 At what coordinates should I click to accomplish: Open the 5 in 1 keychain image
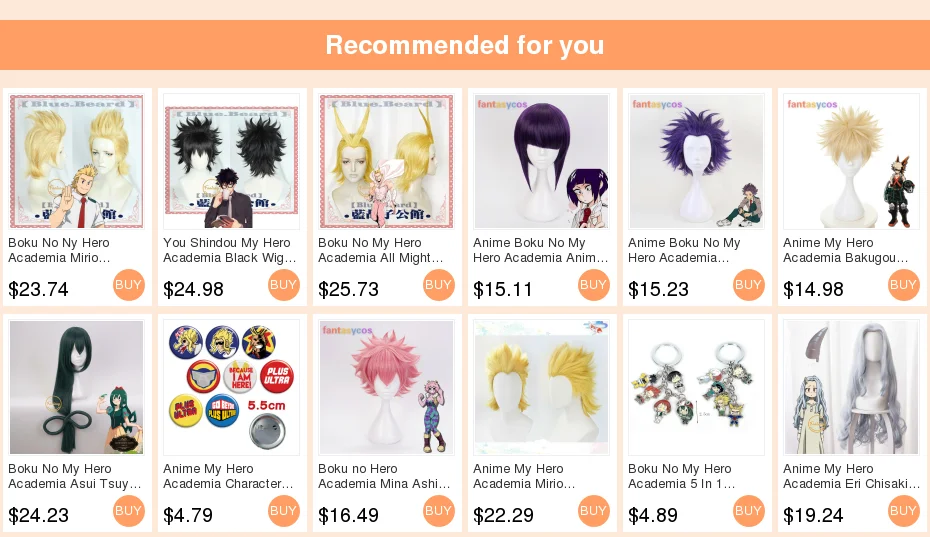pos(696,387)
